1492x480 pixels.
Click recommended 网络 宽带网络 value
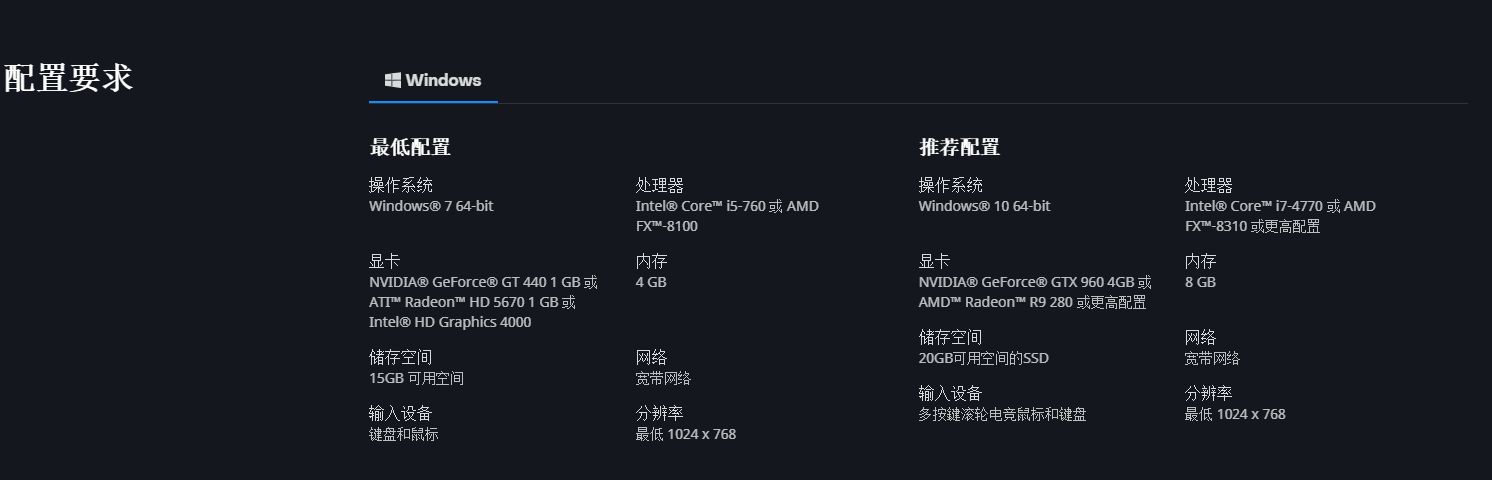(x=1212, y=358)
